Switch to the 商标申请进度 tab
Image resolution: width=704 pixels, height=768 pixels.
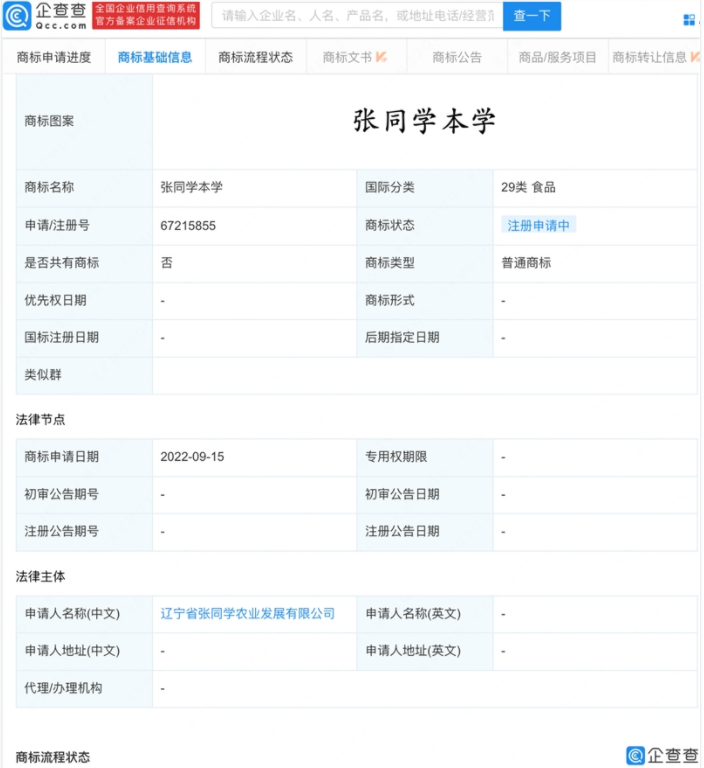click(54, 57)
